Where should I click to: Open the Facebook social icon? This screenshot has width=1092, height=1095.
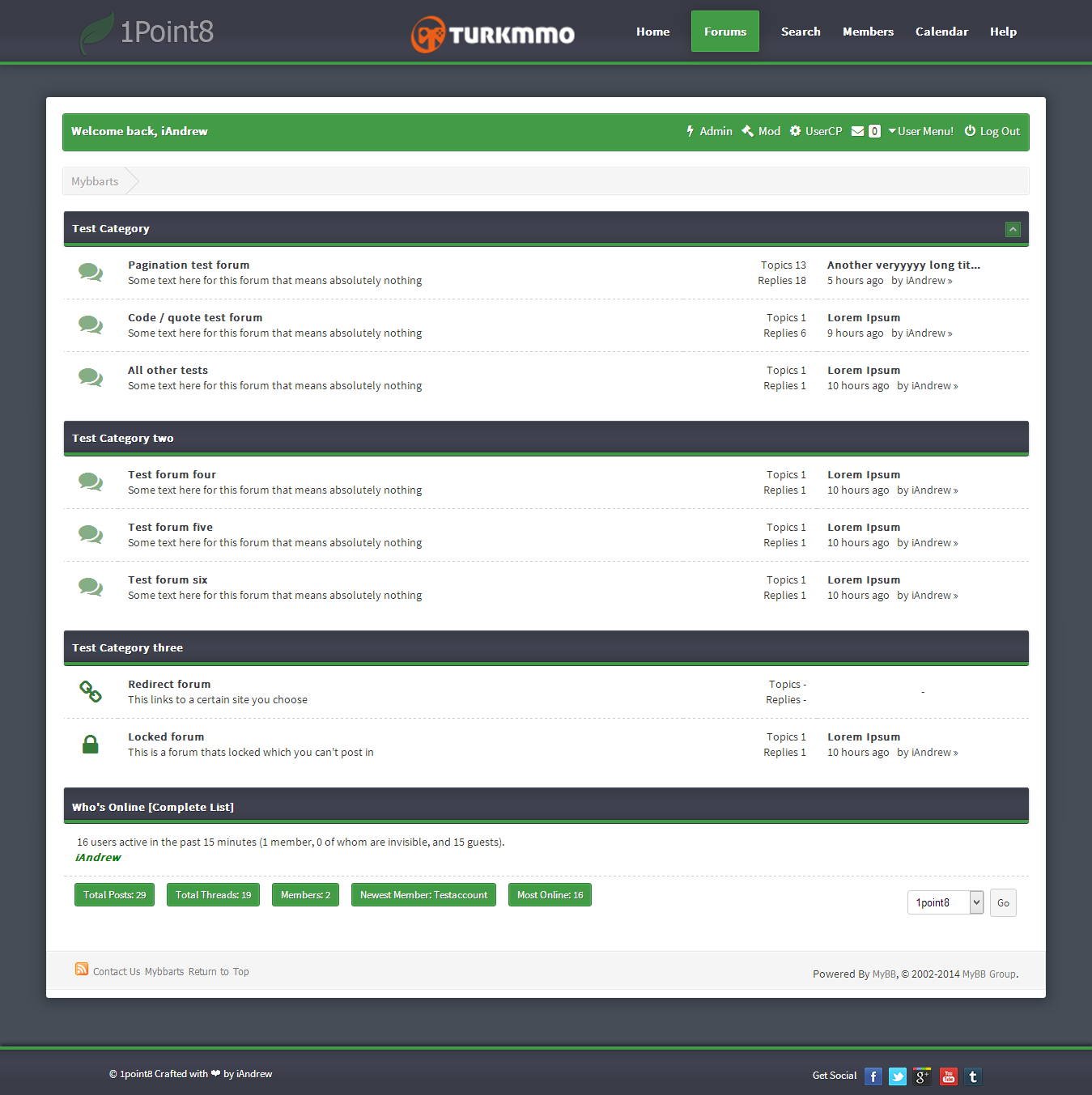[873, 1076]
